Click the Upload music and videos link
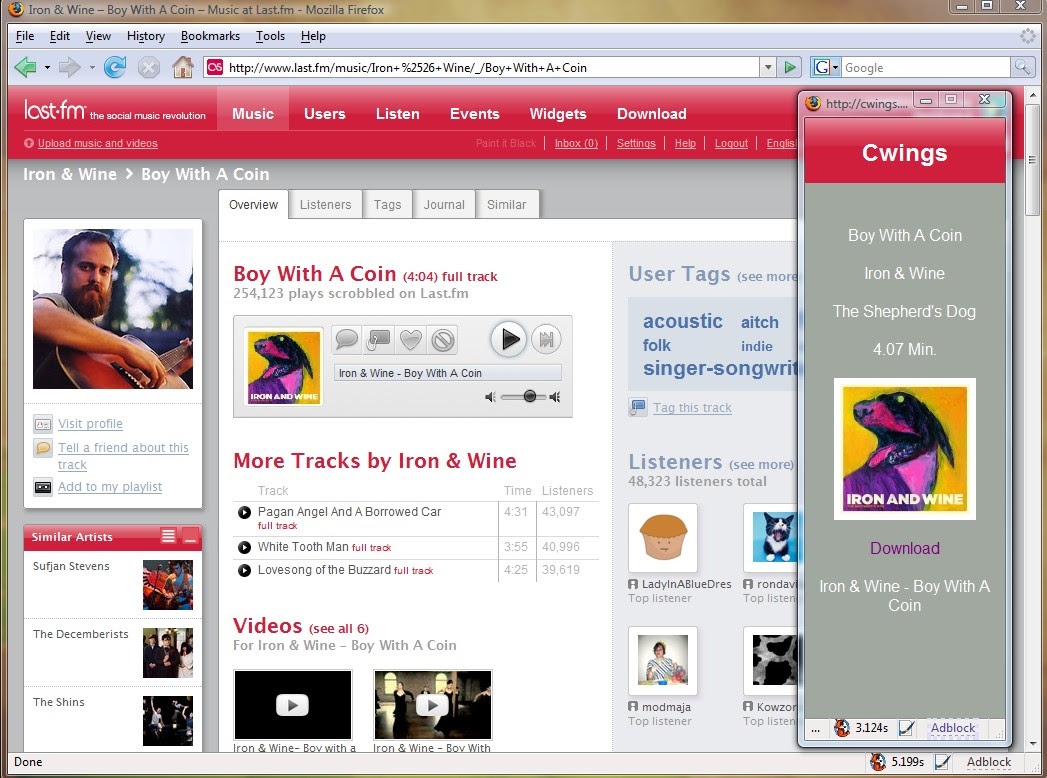This screenshot has width=1047, height=778. [x=97, y=143]
